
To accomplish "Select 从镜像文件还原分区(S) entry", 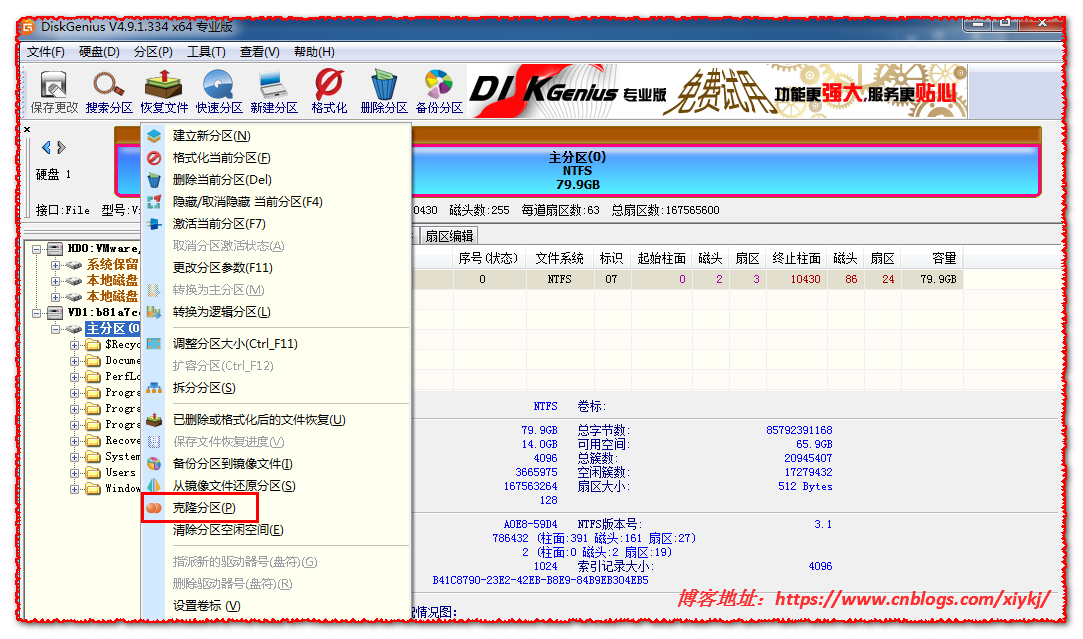I will click(x=276, y=486).
